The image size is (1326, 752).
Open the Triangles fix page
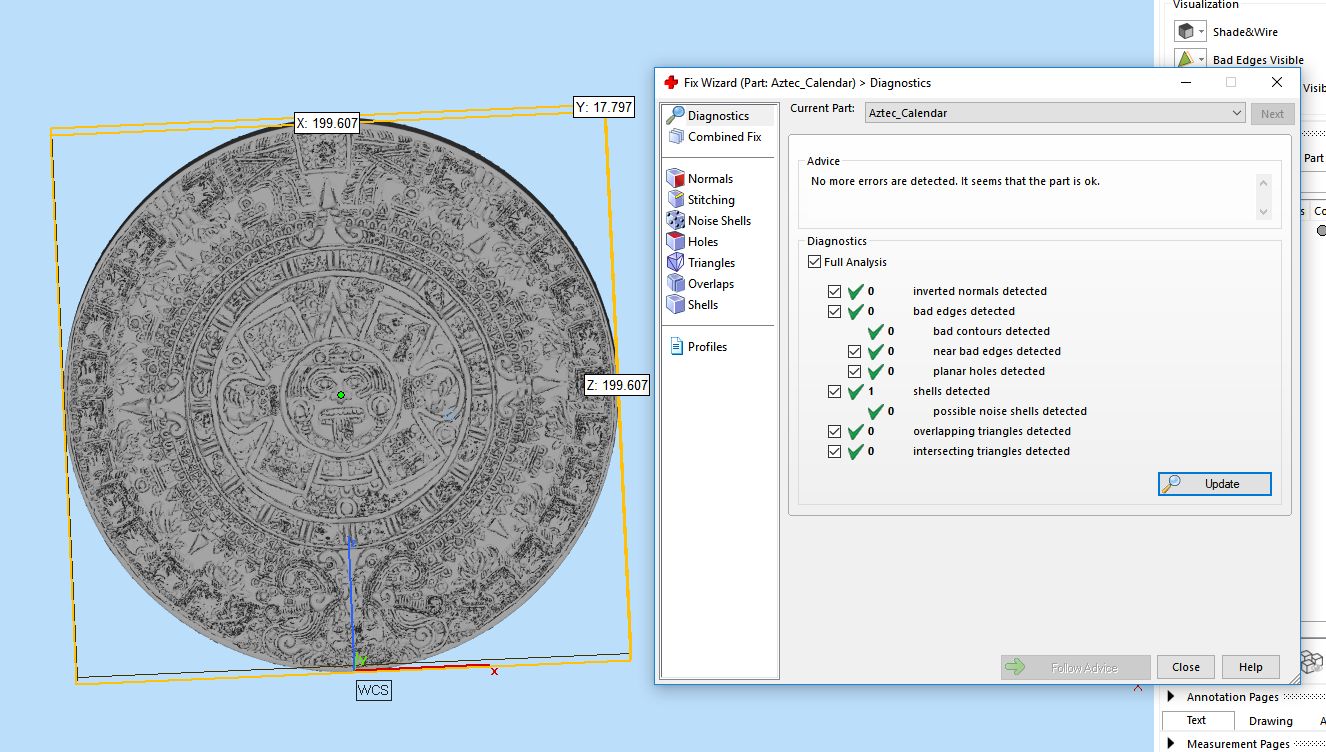[710, 263]
